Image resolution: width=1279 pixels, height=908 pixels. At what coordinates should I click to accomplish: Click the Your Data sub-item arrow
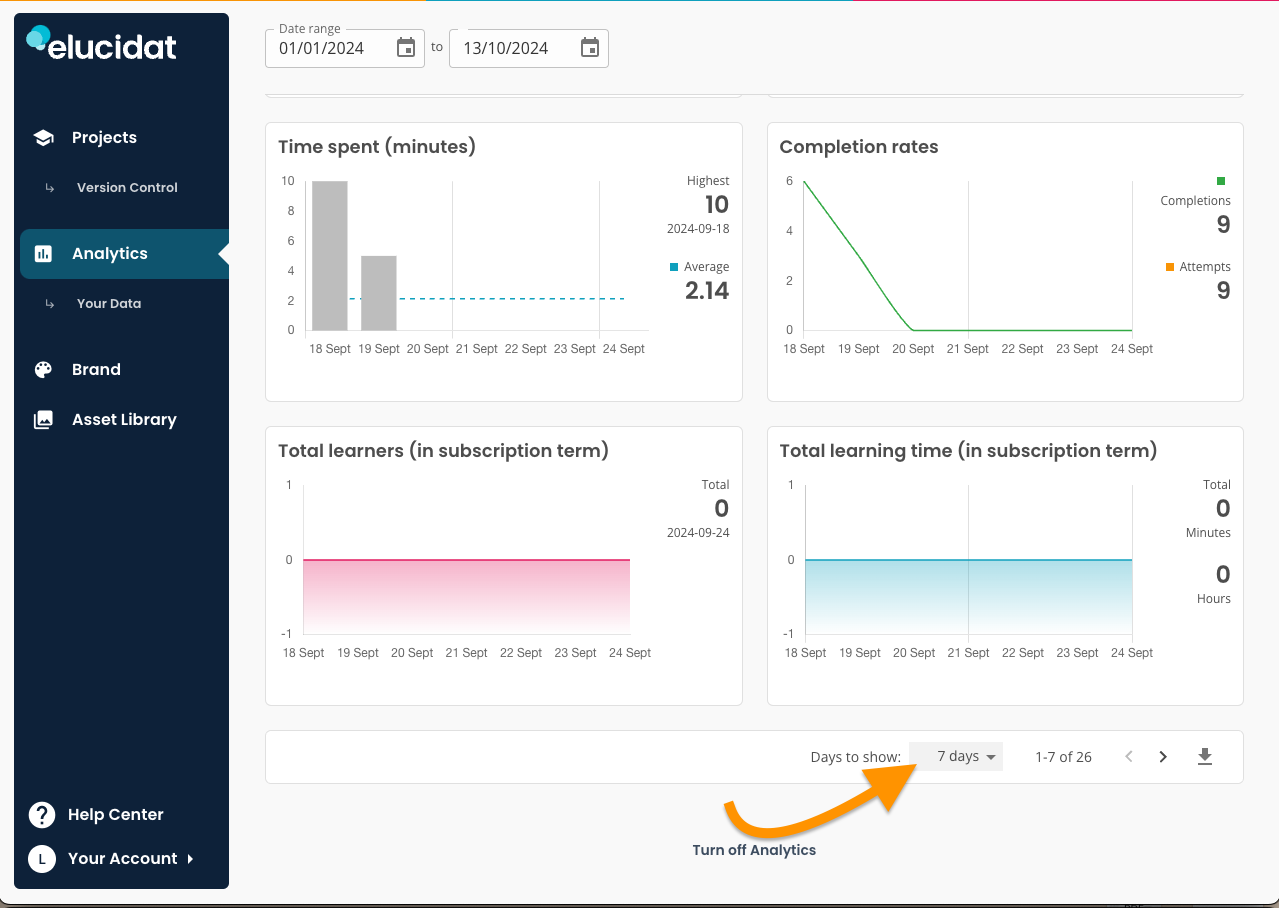(x=50, y=304)
